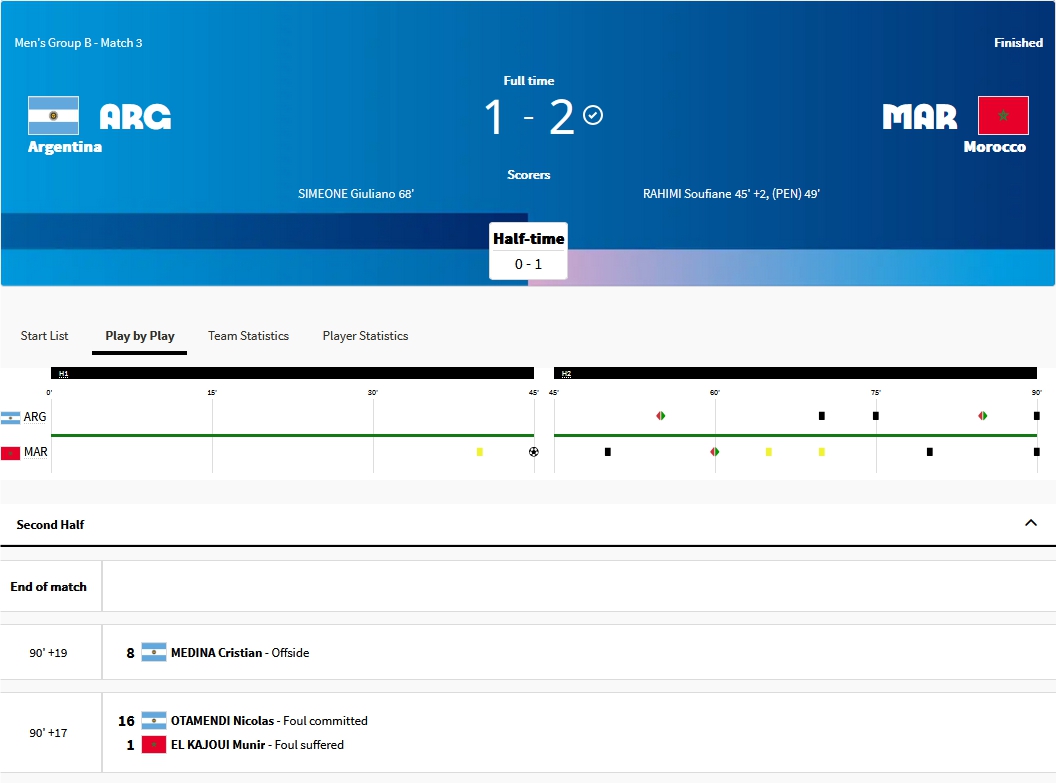Open the Team Statistics tab
The height and width of the screenshot is (783, 1056).
(248, 336)
